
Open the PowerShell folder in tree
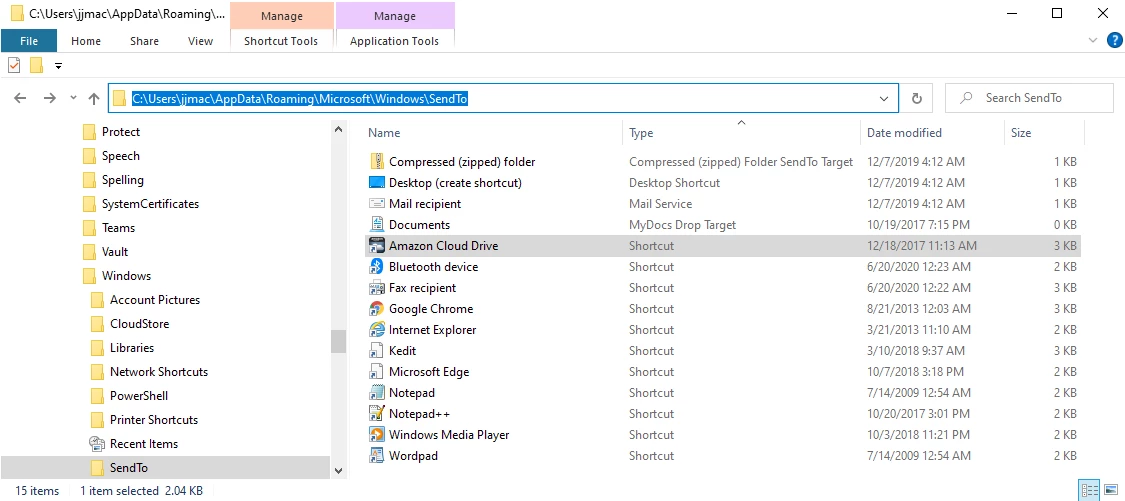(138, 395)
